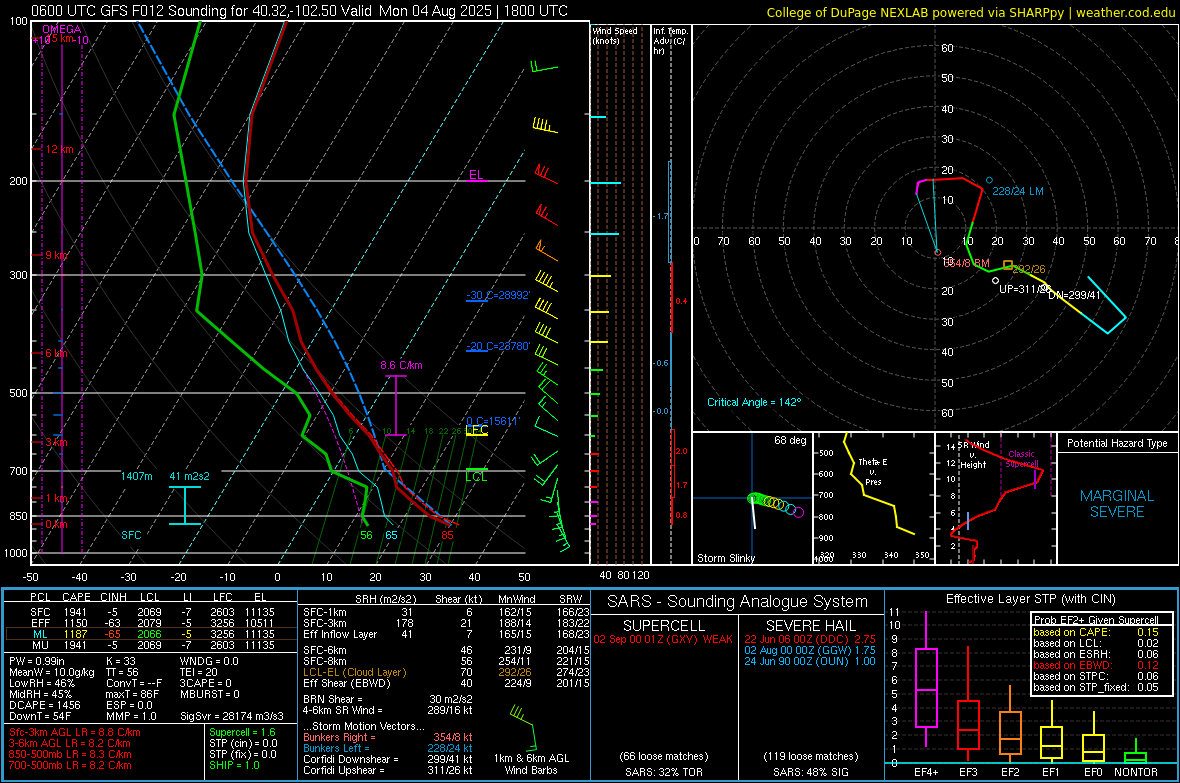This screenshot has height=783, width=1180.
Task: Click the Sfc-3km AGL LR value
Action: click(75, 732)
